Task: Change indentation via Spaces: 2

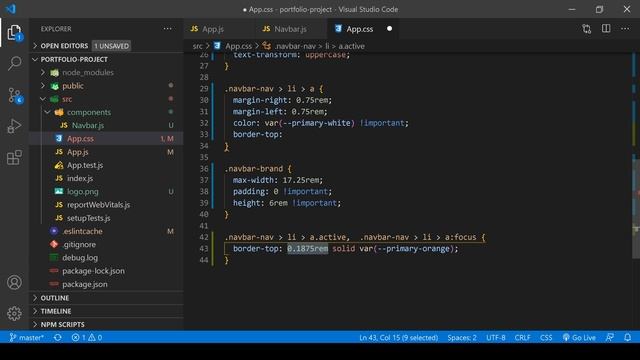Action: pos(462,338)
